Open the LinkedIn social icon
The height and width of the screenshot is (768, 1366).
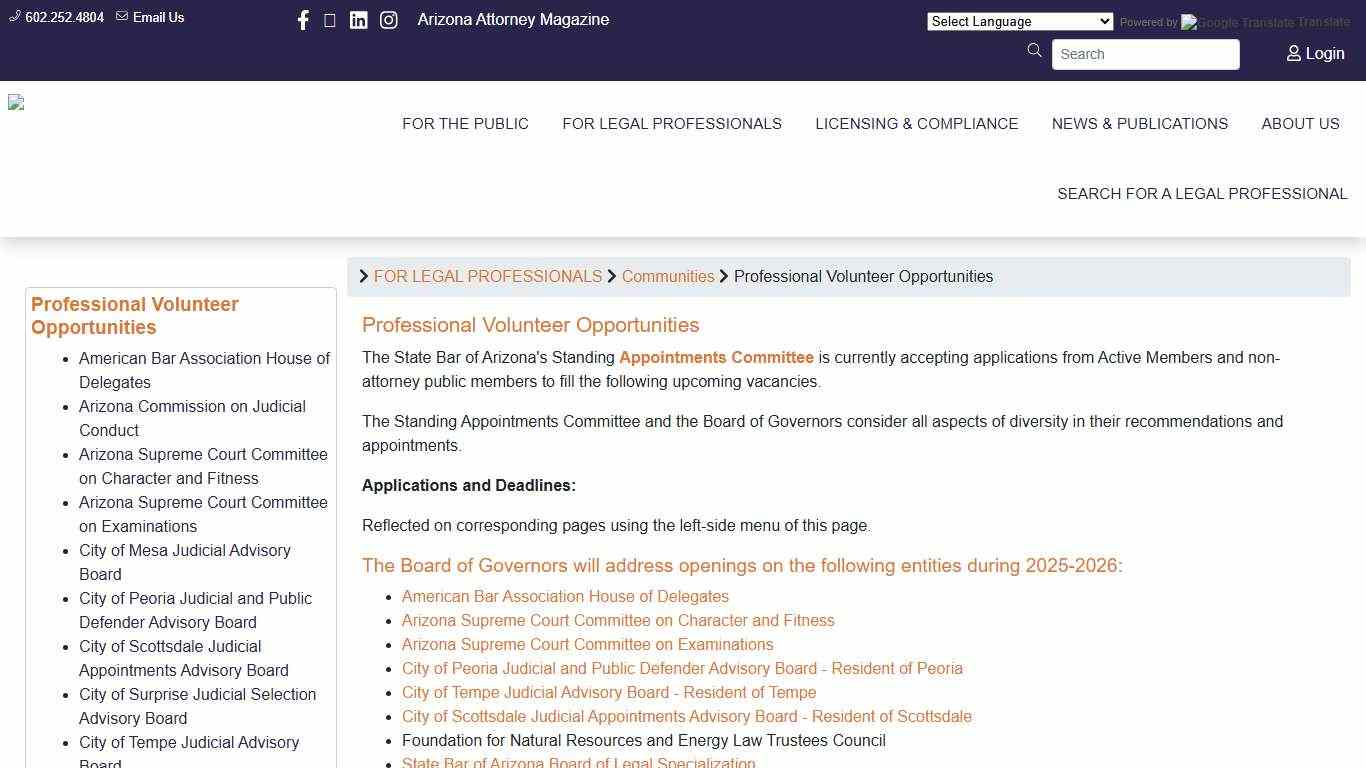coord(358,20)
